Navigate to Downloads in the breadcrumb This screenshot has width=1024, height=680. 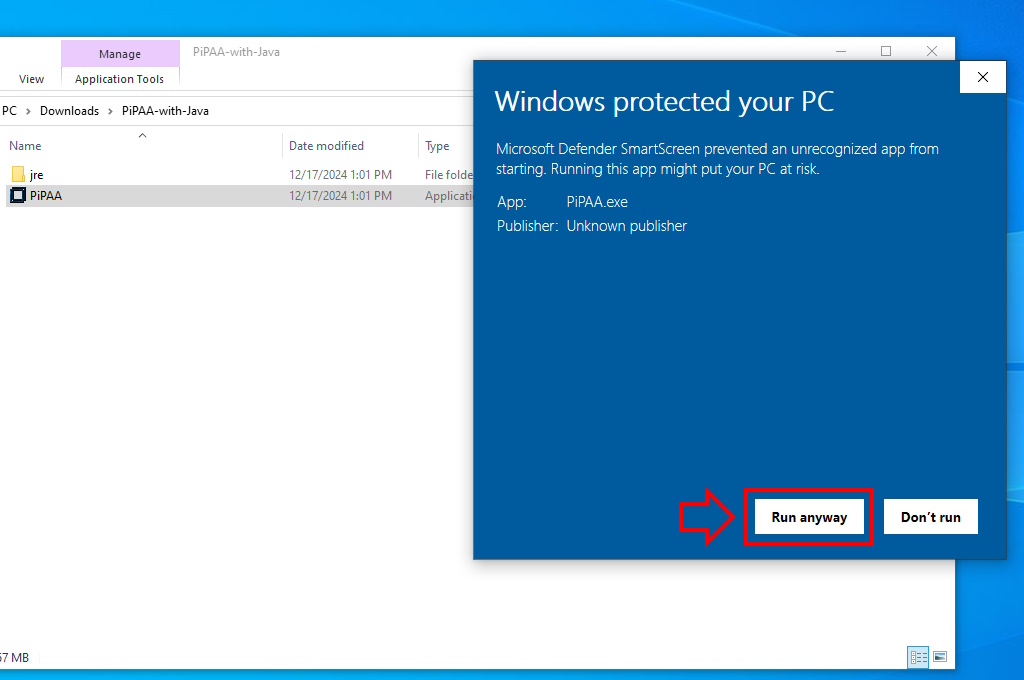click(x=69, y=111)
